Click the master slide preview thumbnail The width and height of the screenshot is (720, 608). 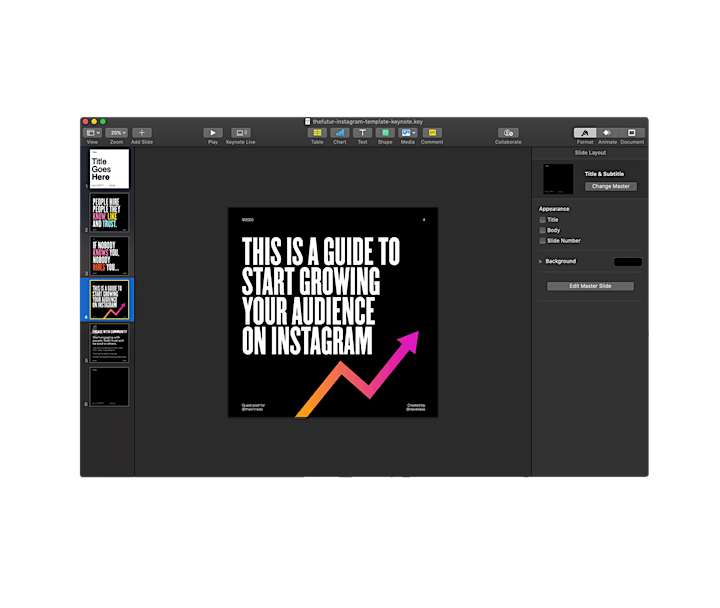click(x=558, y=179)
